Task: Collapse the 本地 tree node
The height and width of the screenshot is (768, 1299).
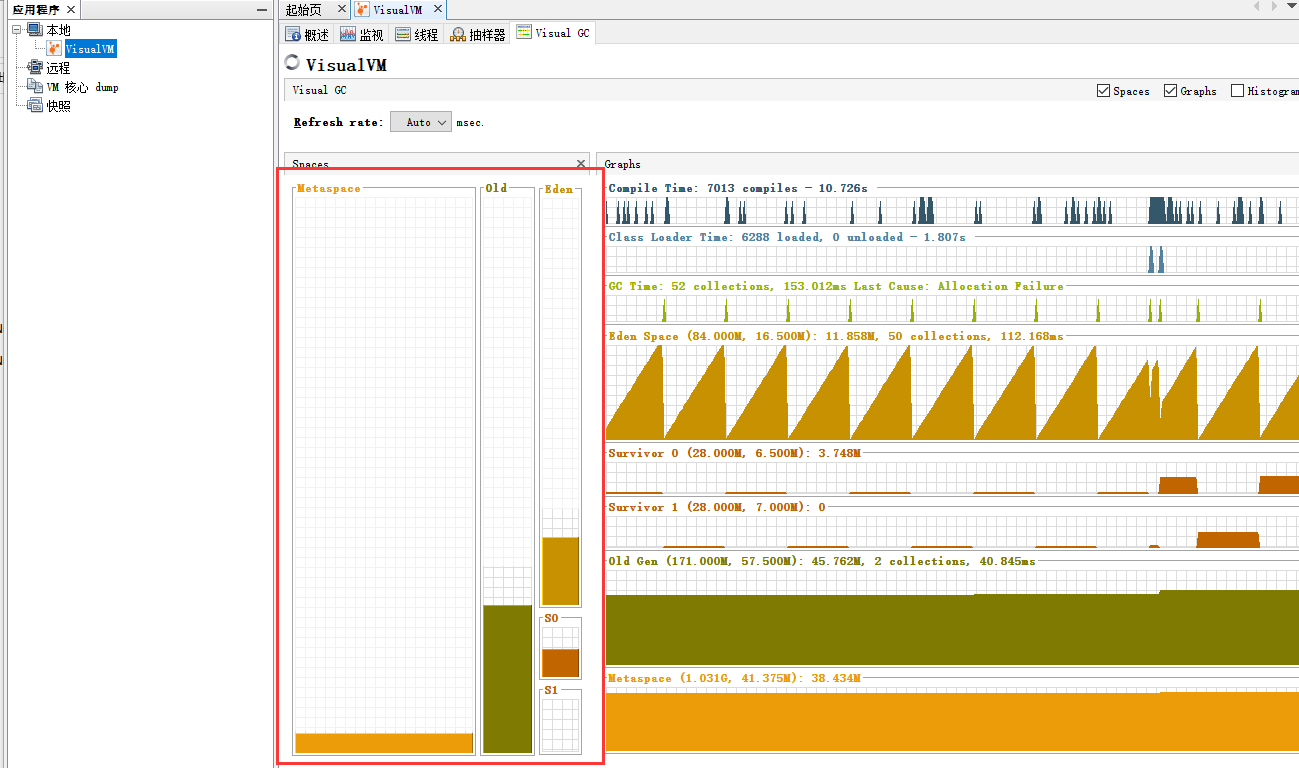Action: (x=17, y=30)
